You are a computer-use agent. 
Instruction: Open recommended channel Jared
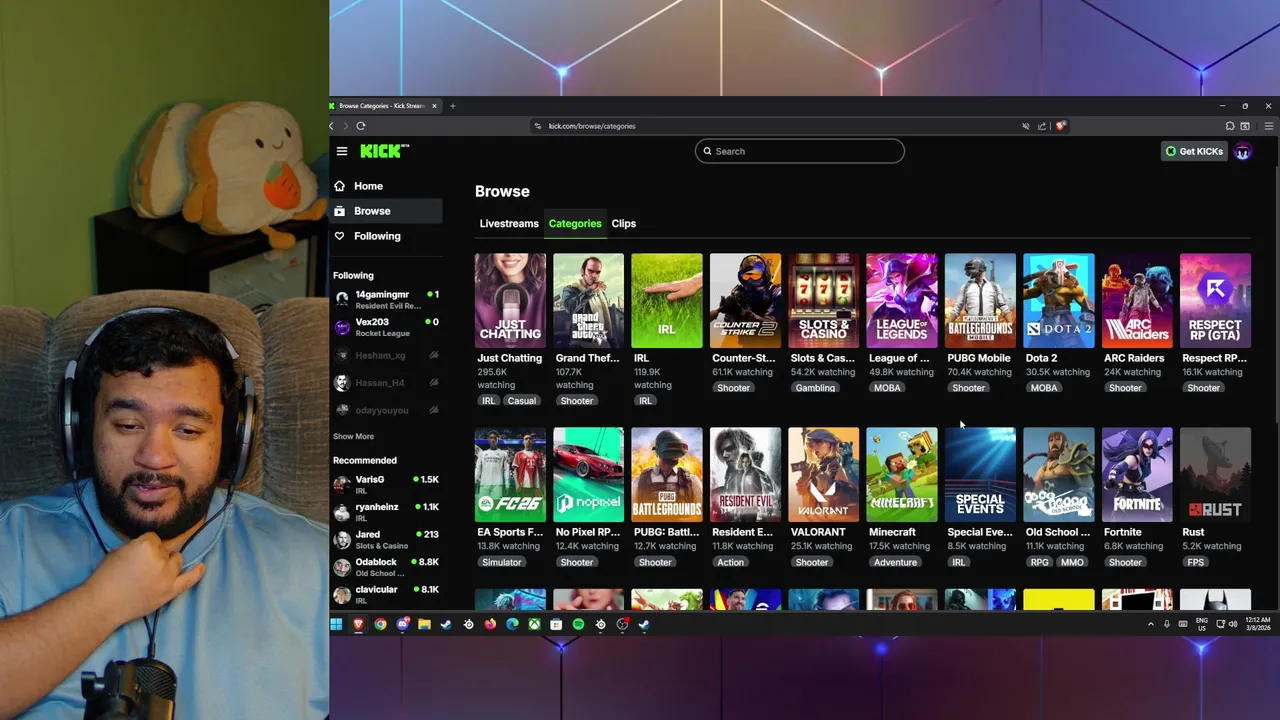click(386, 539)
